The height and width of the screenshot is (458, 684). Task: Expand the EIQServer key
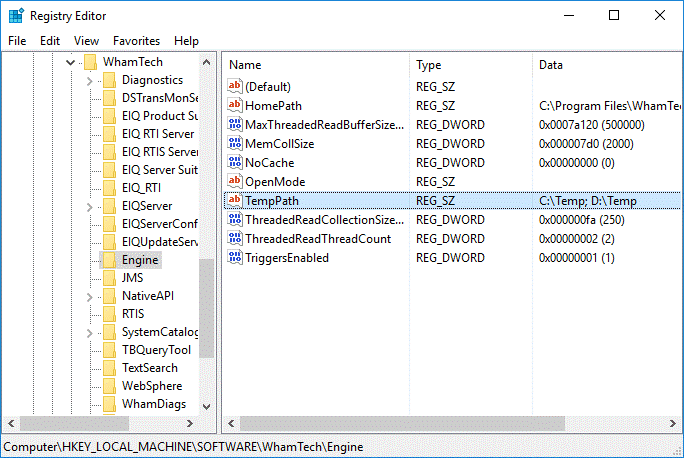(x=89, y=206)
